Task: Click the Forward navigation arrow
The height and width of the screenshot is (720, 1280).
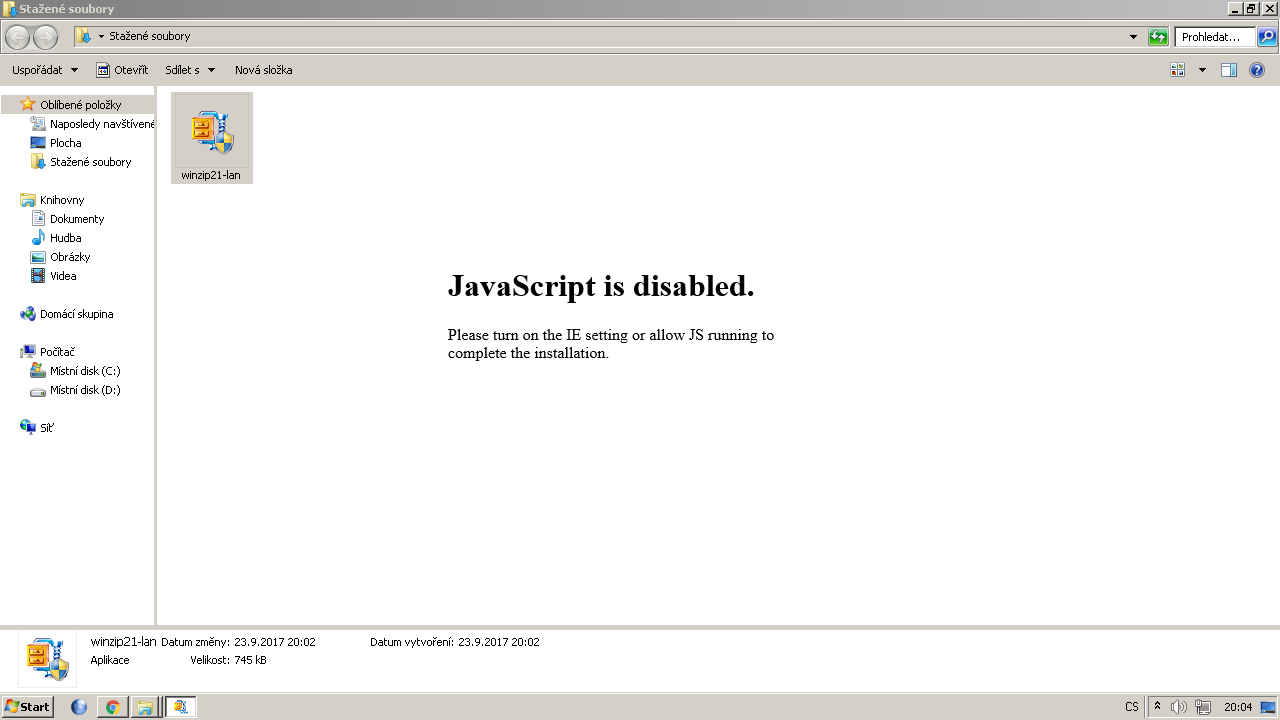Action: (x=45, y=38)
